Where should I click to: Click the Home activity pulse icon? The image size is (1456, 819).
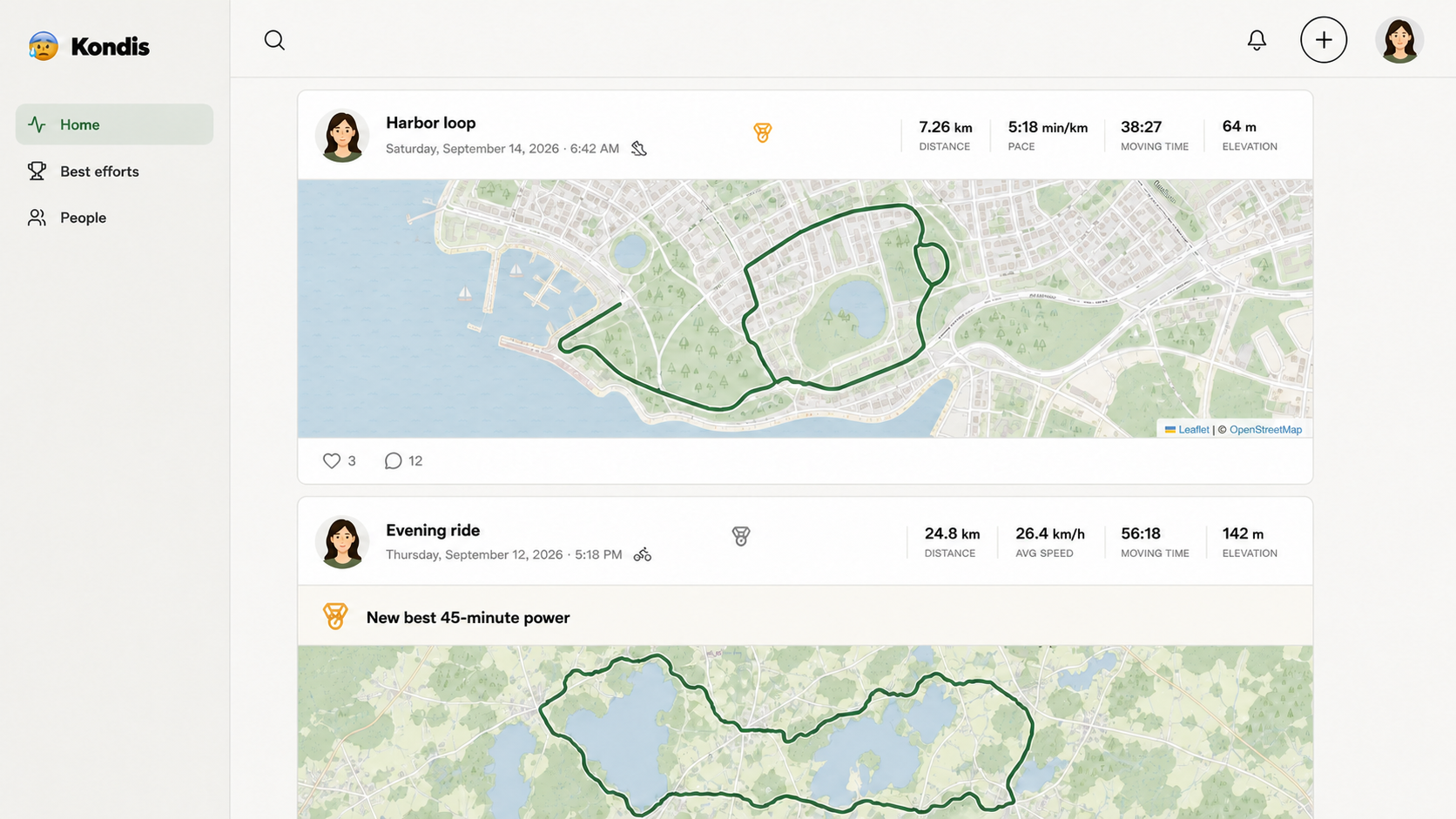(37, 124)
